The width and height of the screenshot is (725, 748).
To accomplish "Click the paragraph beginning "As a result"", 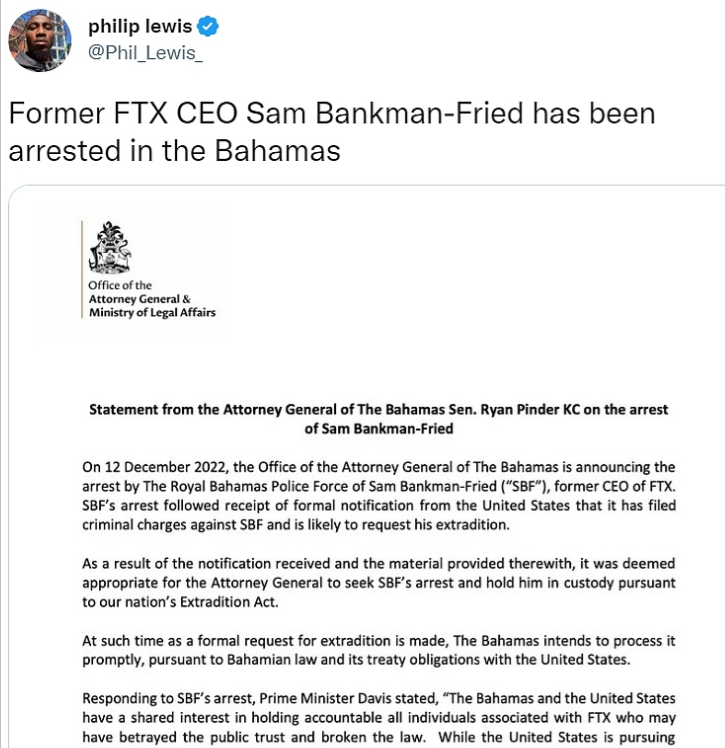I will [x=378, y=580].
